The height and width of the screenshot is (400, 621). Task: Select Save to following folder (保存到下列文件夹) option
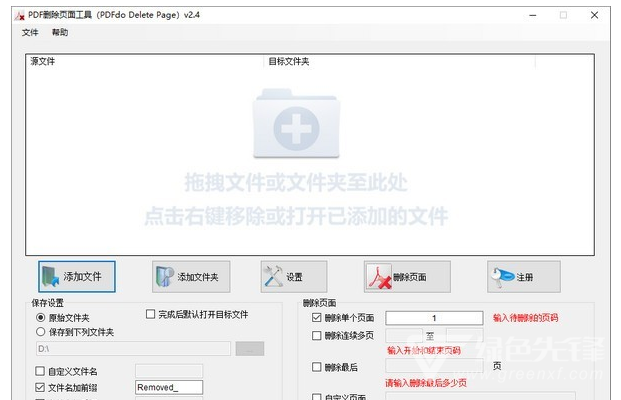pyautogui.click(x=41, y=332)
